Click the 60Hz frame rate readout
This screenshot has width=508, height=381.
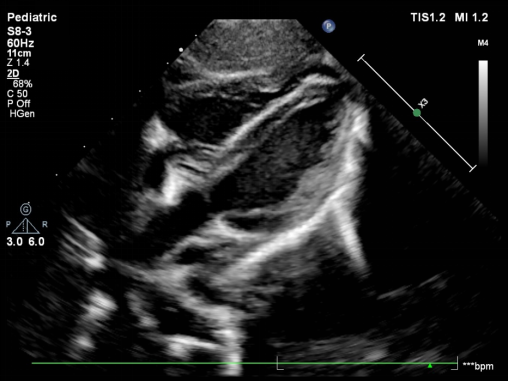(x=20, y=43)
